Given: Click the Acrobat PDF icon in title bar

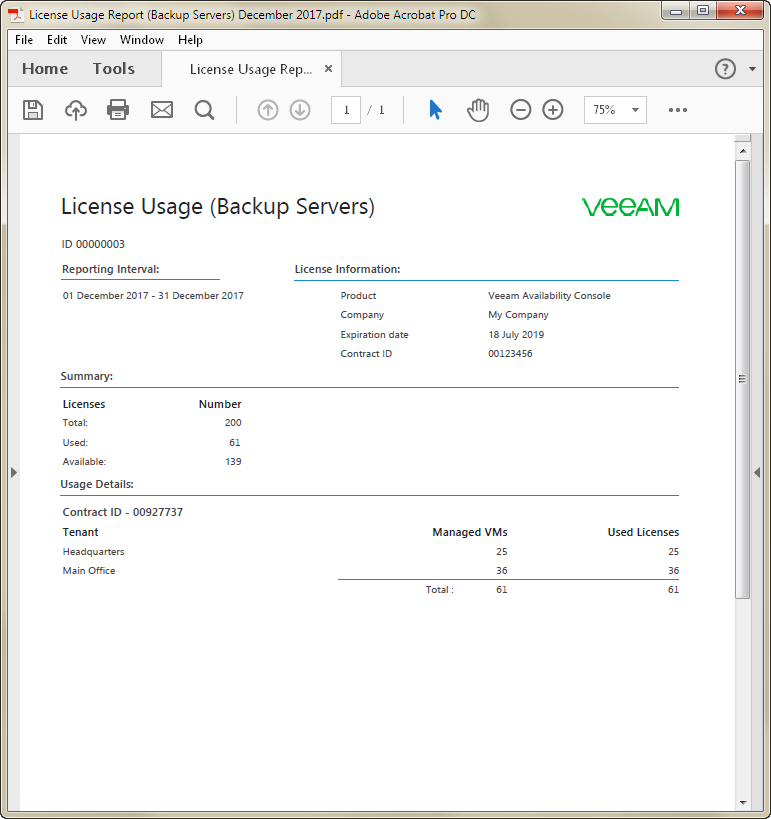Looking at the screenshot, I should tap(16, 15).
